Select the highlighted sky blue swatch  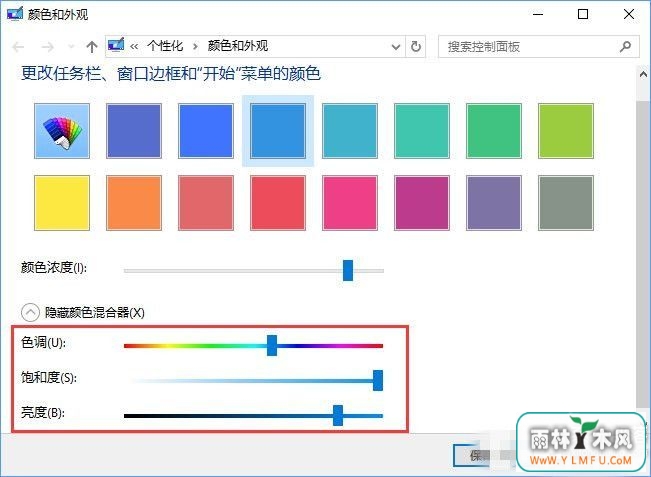(x=278, y=131)
